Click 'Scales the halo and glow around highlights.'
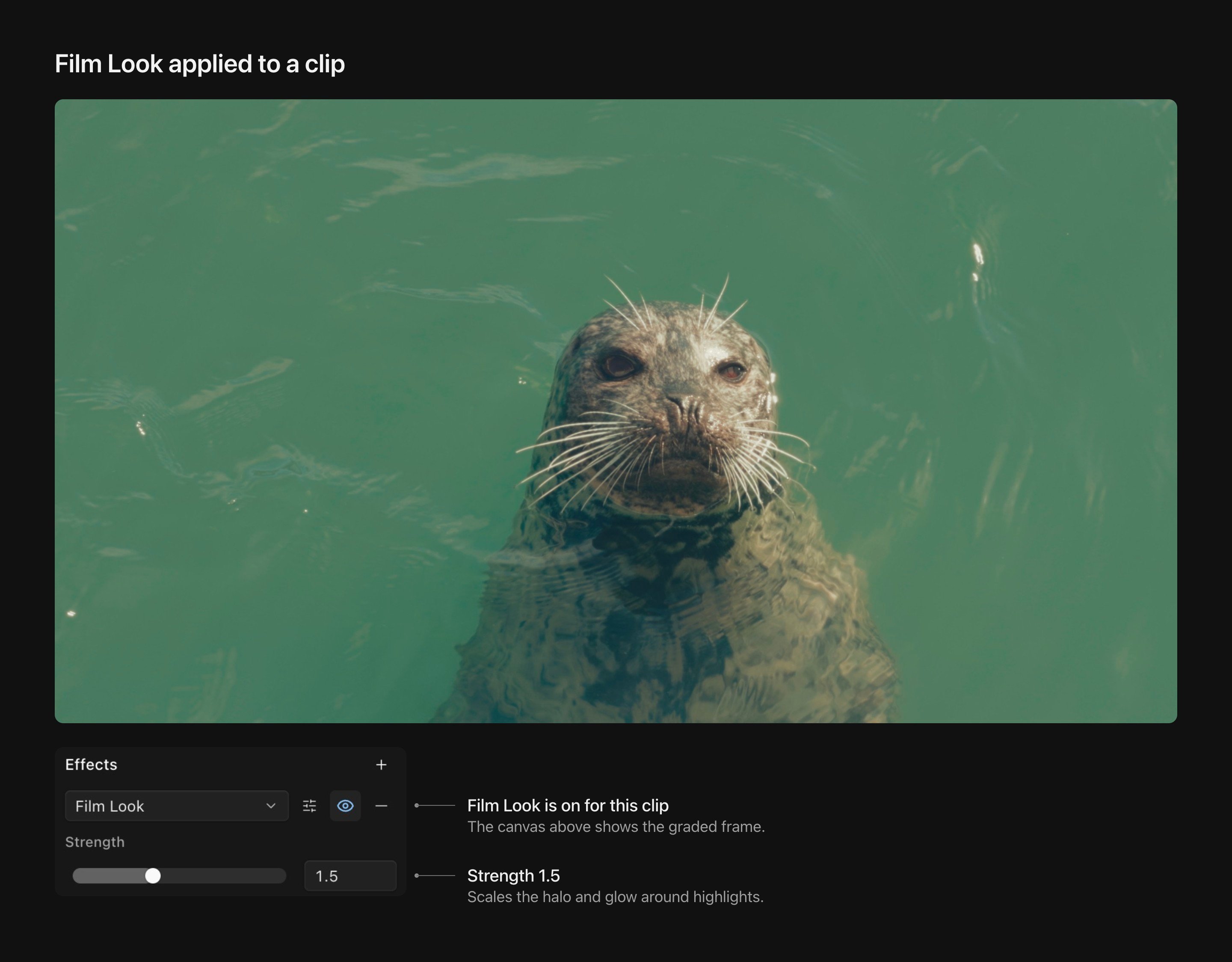1232x962 pixels. pyautogui.click(x=616, y=897)
